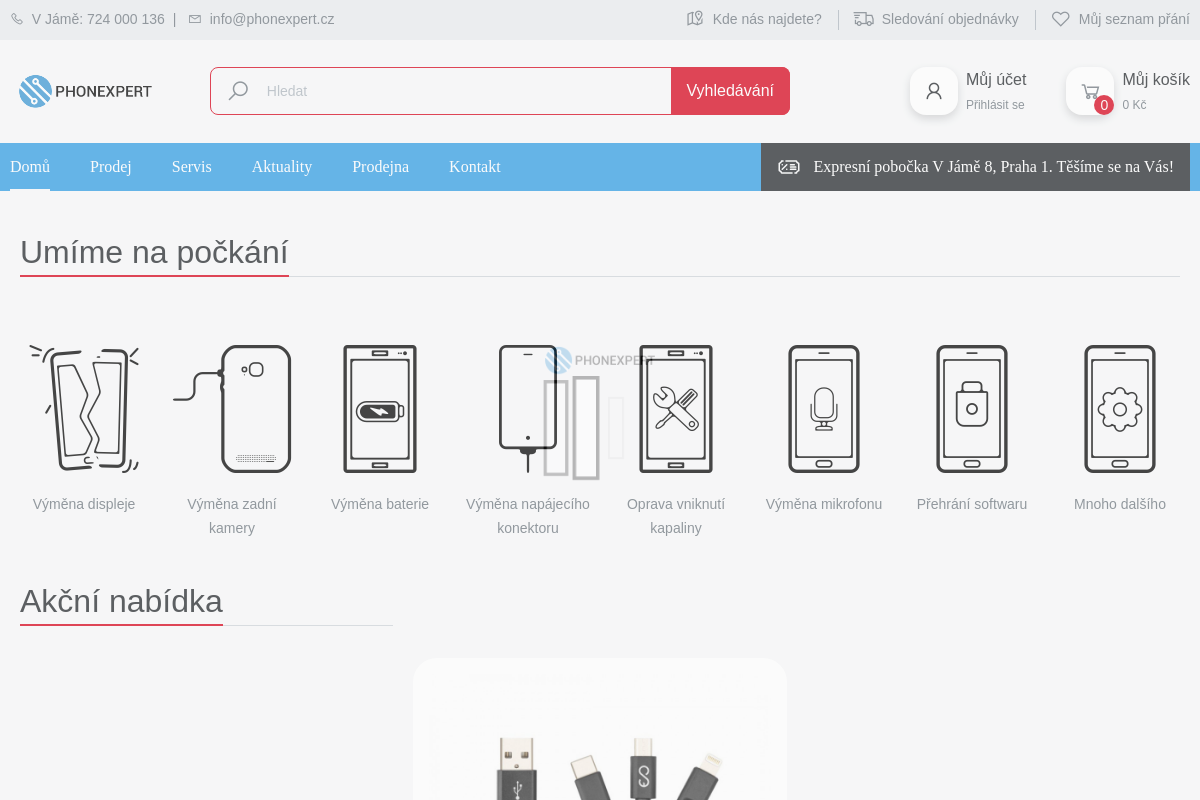Focus the Hledat search input field
Screen dimensions: 1200x800
point(441,91)
